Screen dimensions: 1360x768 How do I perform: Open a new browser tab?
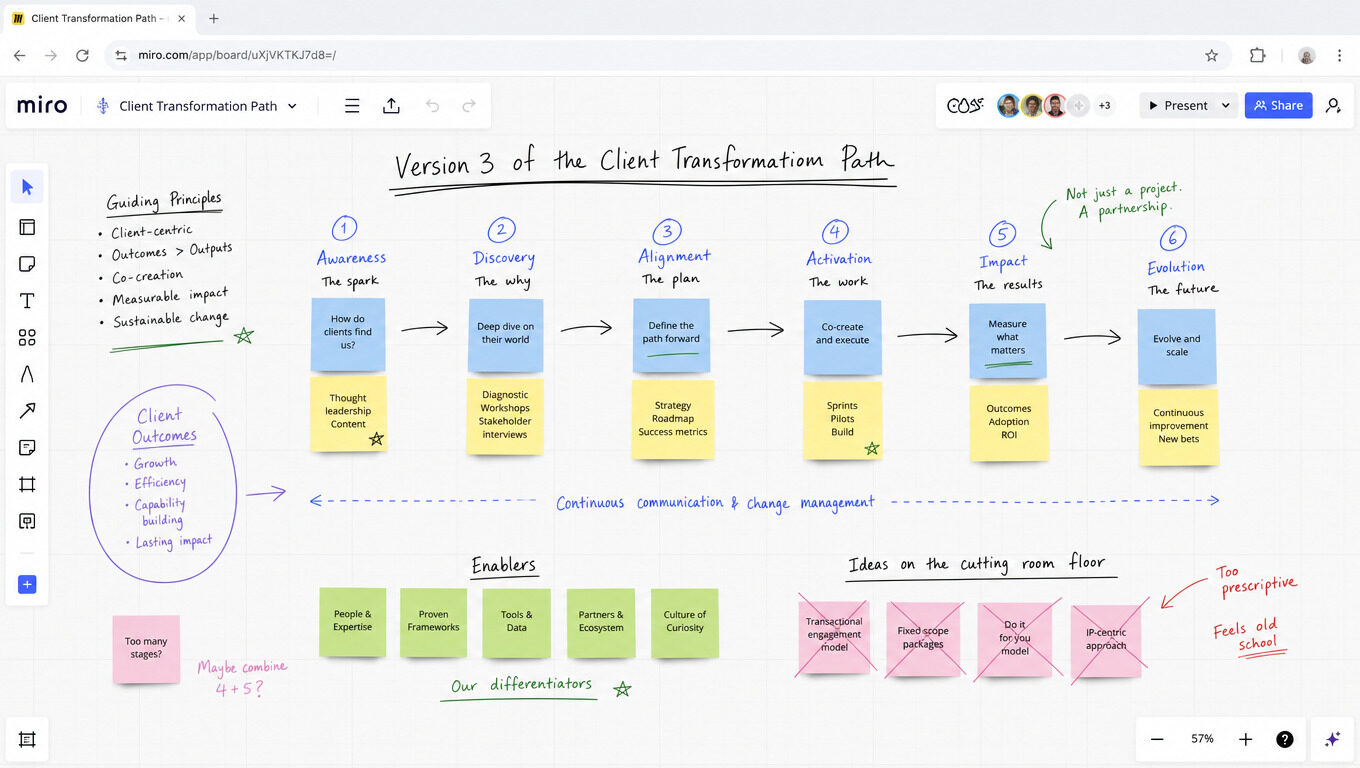click(214, 18)
